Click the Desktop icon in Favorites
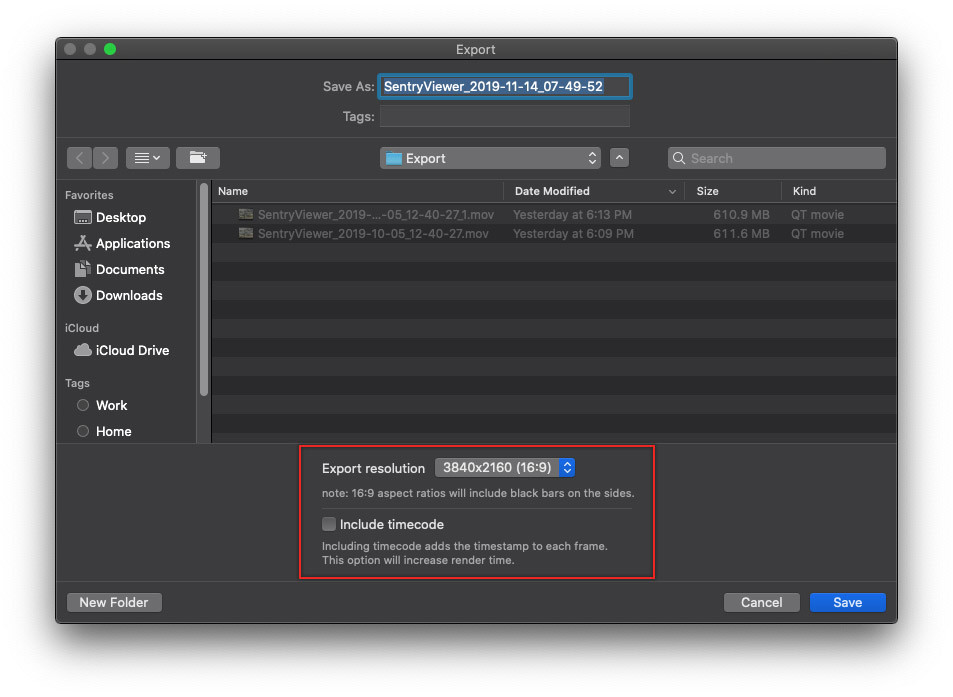This screenshot has width=953, height=697. coord(83,218)
